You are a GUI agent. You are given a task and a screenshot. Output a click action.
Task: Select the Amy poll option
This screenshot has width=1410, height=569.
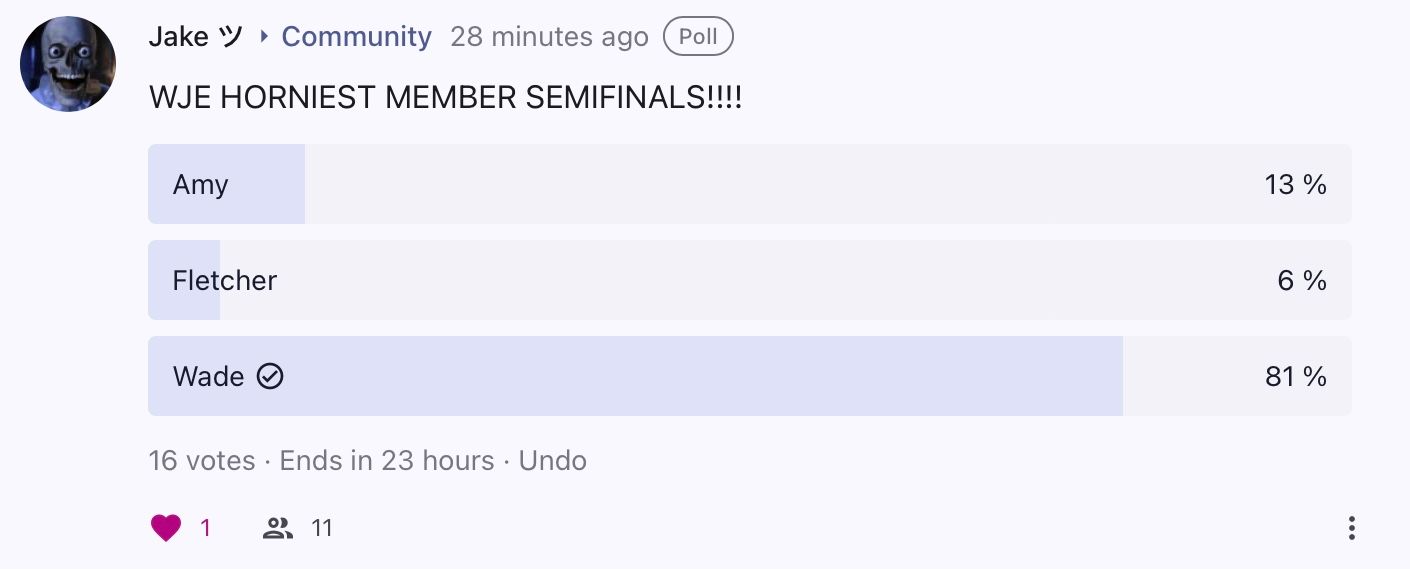749,184
